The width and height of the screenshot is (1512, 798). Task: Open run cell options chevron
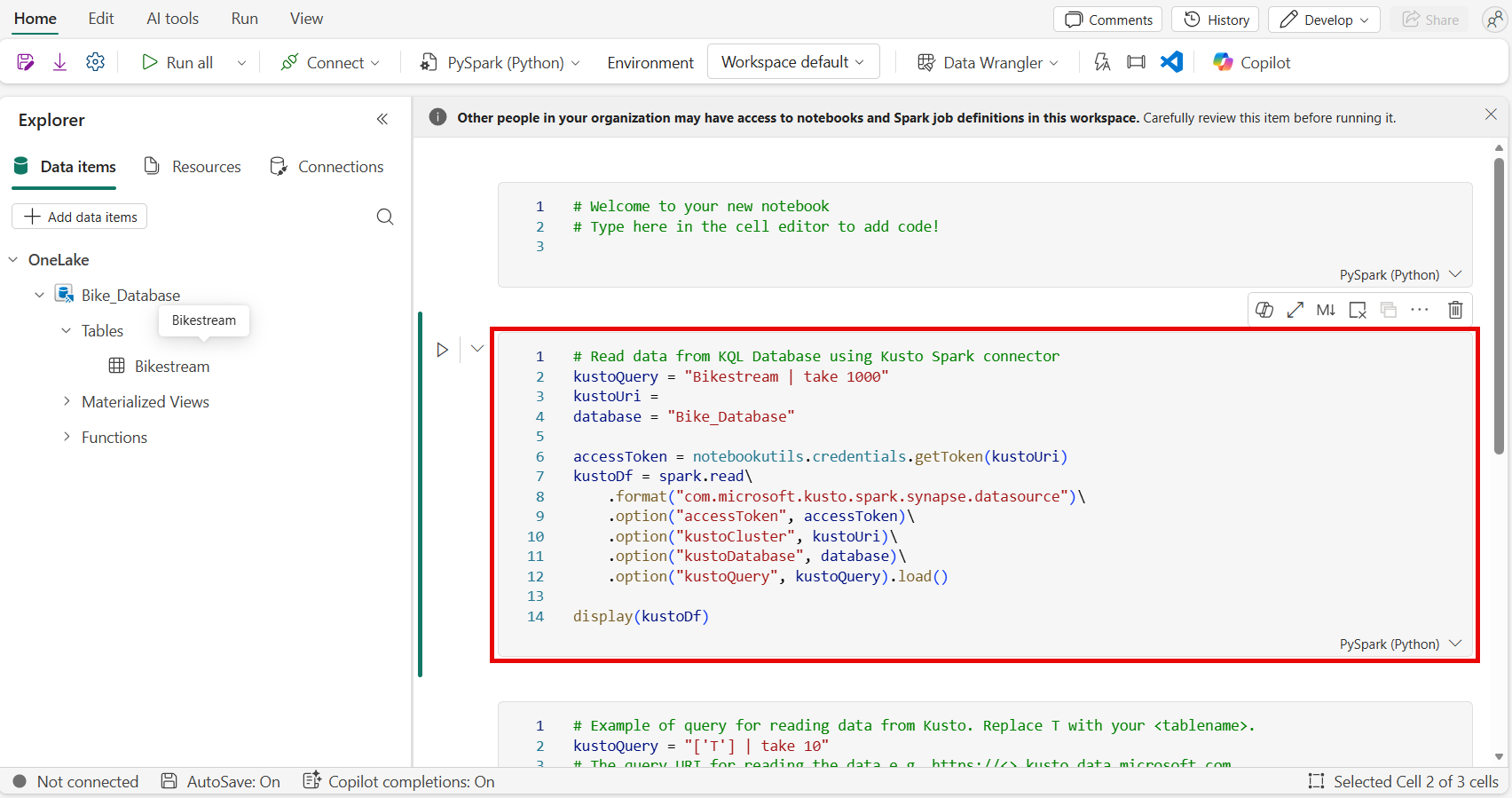477,349
